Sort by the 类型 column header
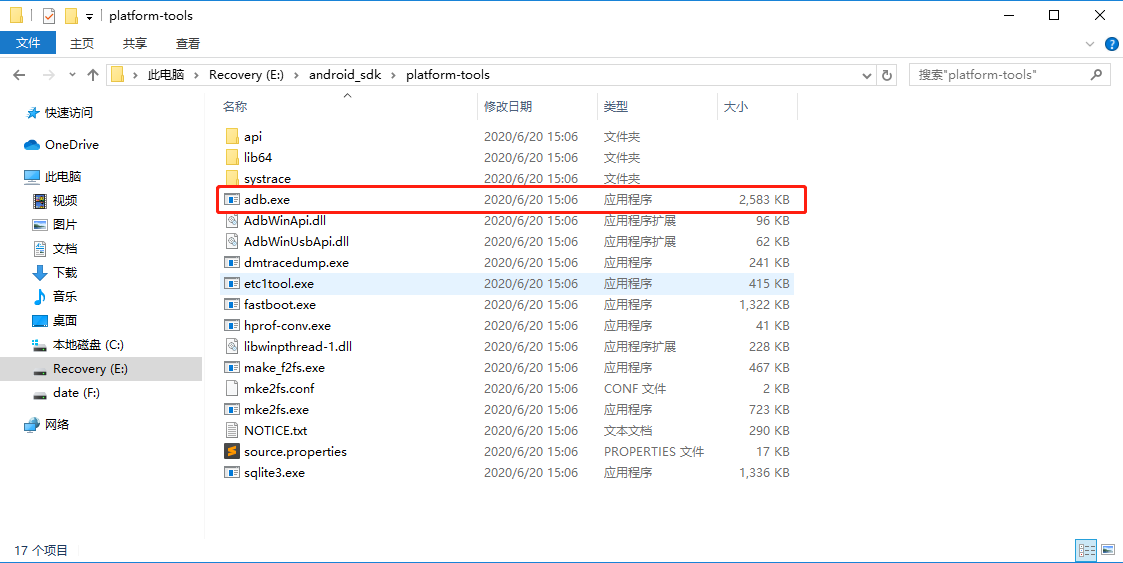 (616, 107)
